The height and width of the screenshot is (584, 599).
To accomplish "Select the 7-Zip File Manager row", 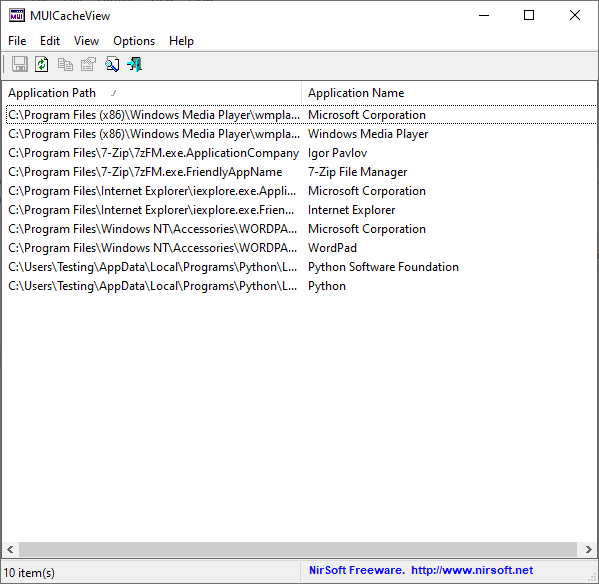I will pos(301,172).
